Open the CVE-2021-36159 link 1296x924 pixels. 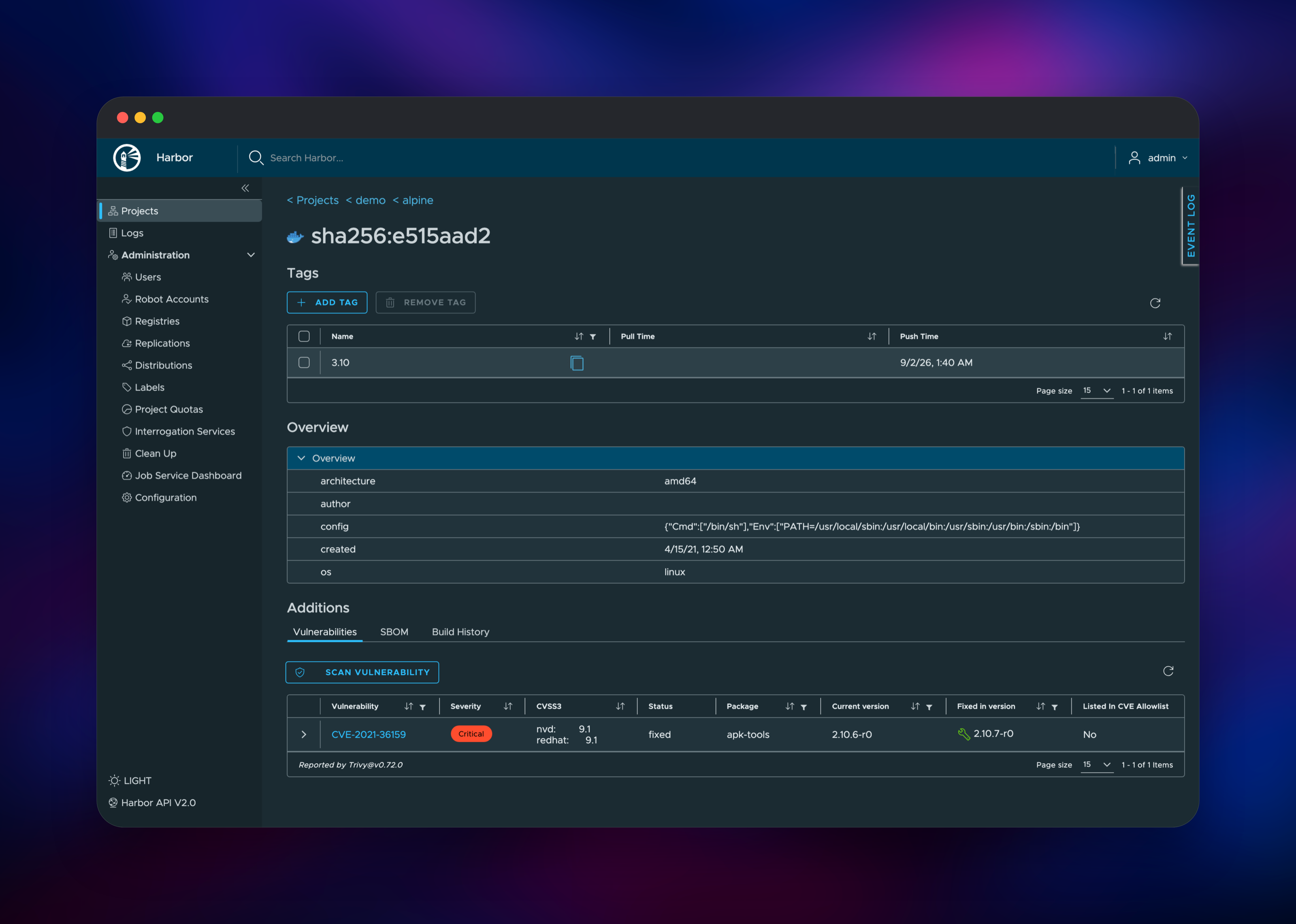coord(369,735)
